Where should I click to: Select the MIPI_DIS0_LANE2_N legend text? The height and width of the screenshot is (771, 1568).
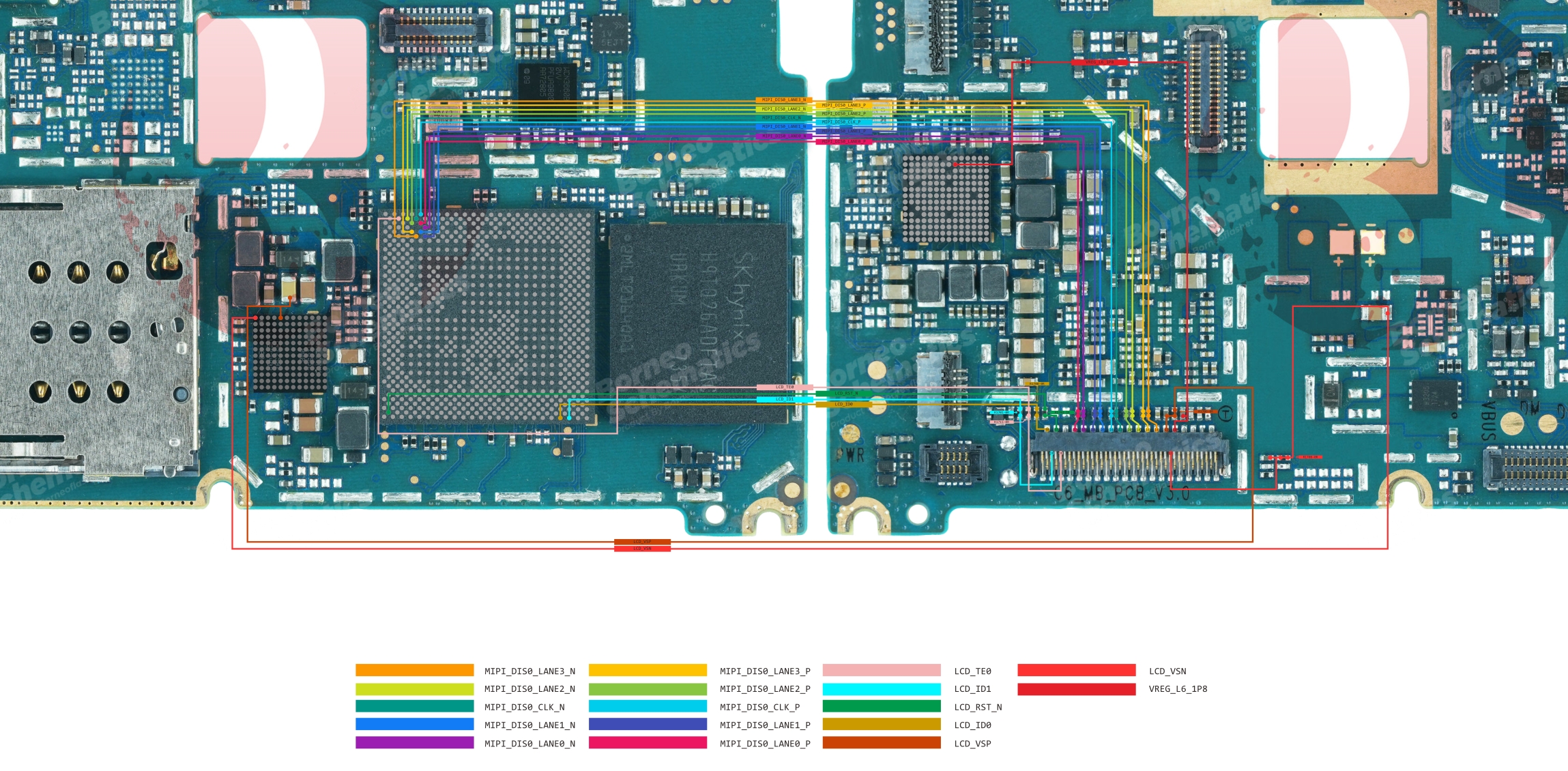click(529, 689)
